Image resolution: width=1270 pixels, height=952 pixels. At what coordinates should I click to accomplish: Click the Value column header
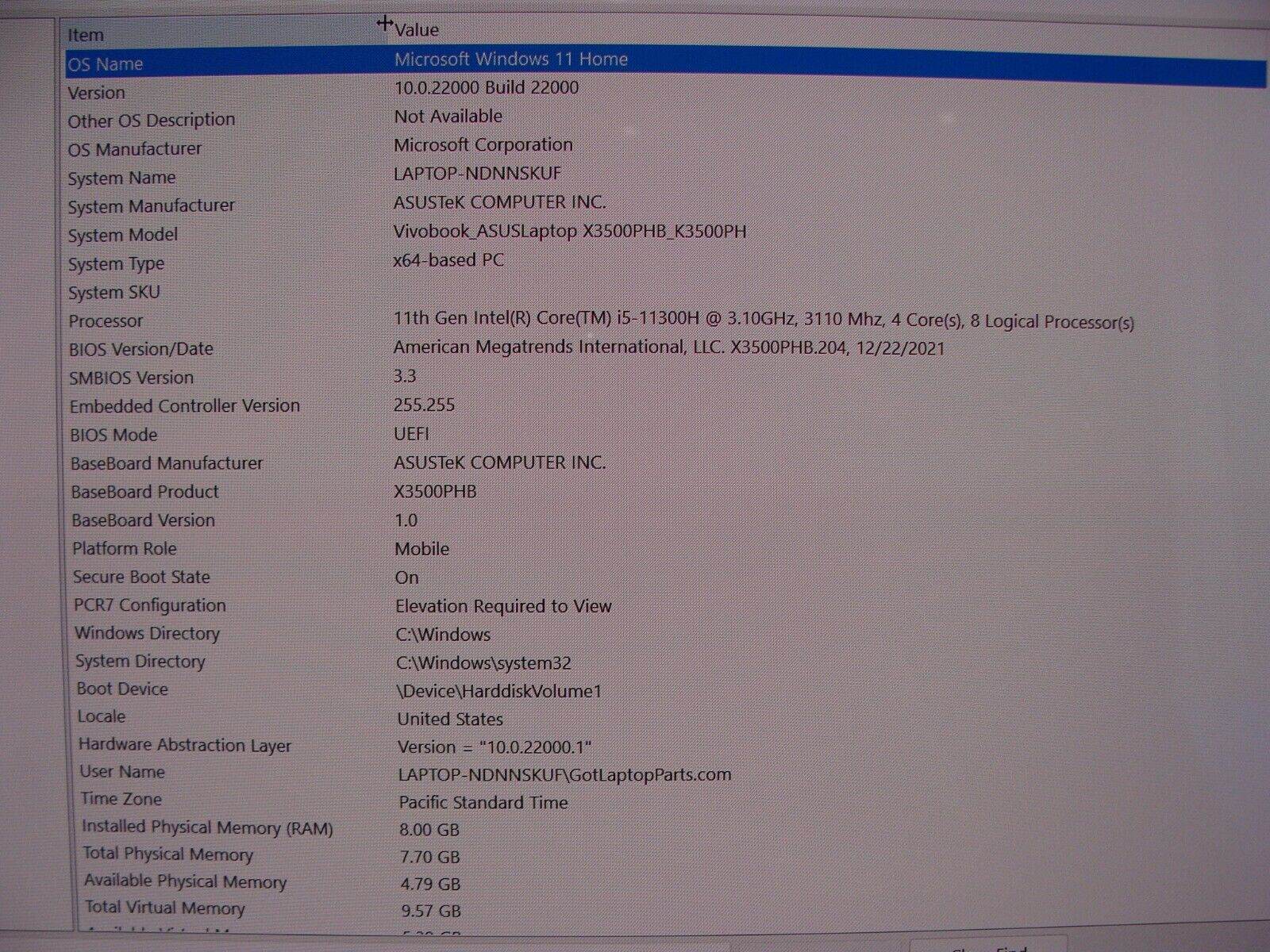click(x=417, y=30)
